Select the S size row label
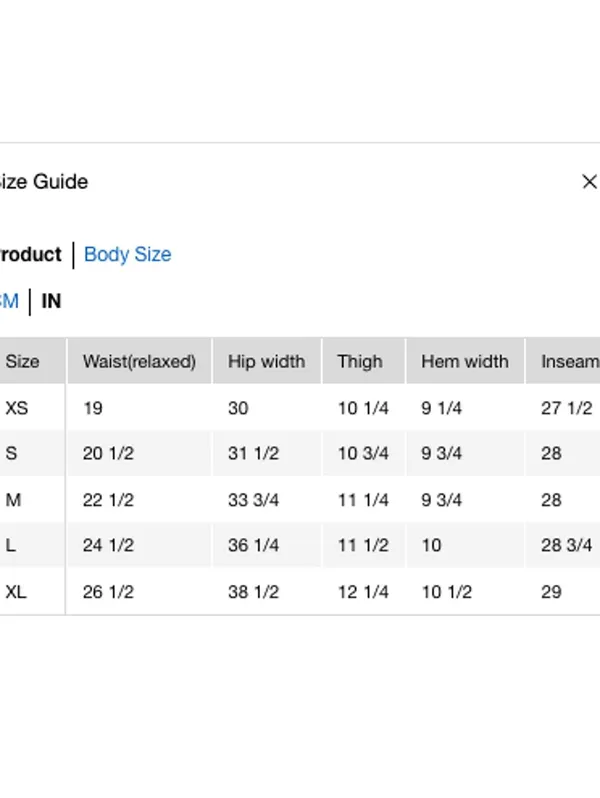This screenshot has height=798, width=600. tap(11, 453)
